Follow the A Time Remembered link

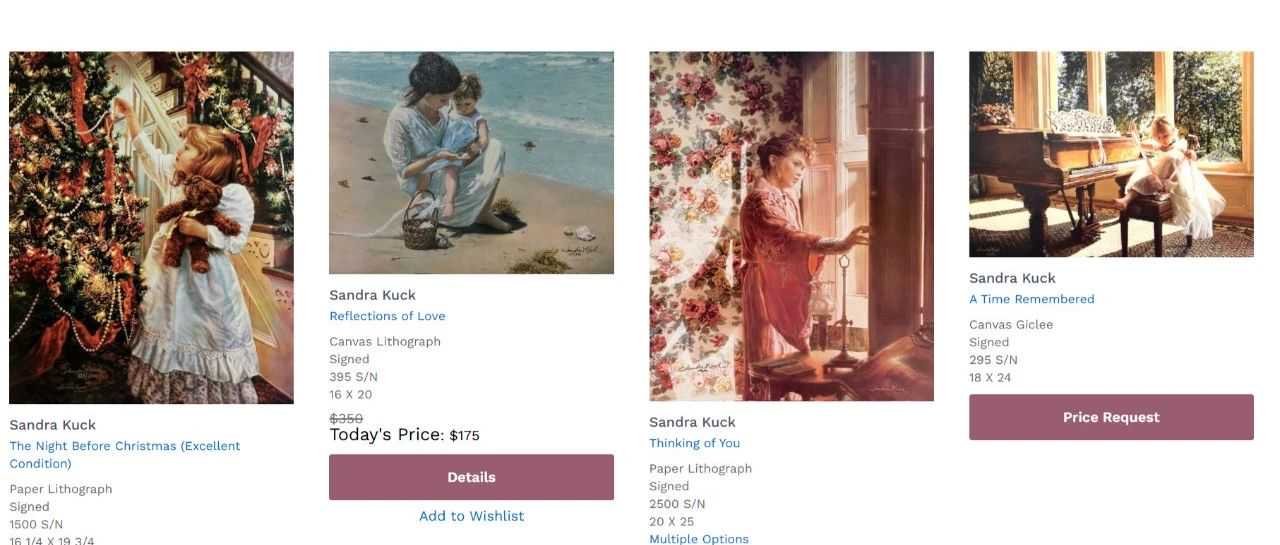pos(1031,299)
